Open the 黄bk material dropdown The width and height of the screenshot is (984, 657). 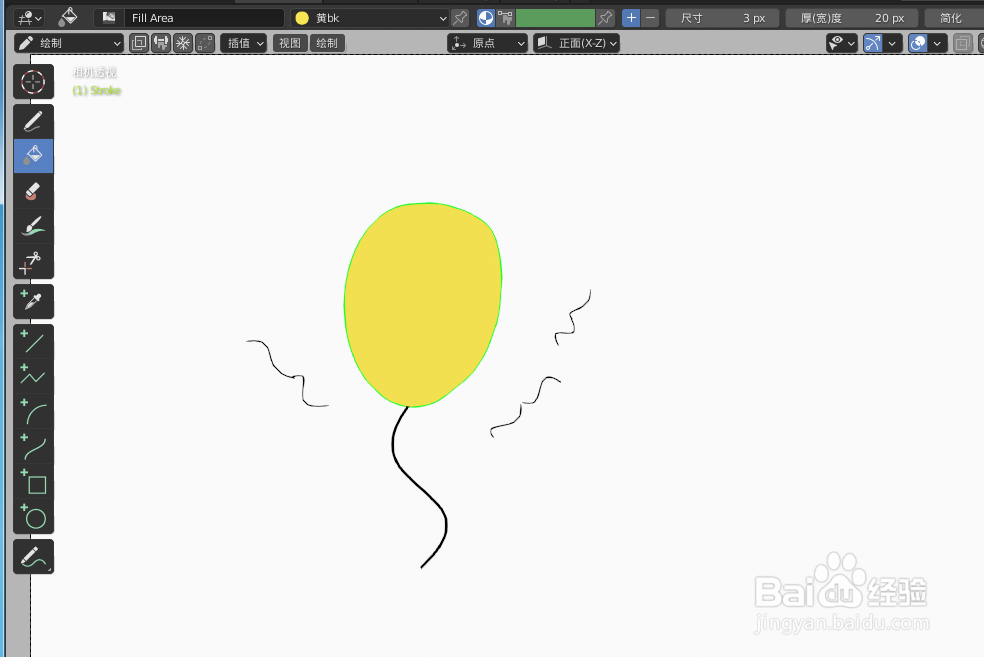(x=370, y=17)
